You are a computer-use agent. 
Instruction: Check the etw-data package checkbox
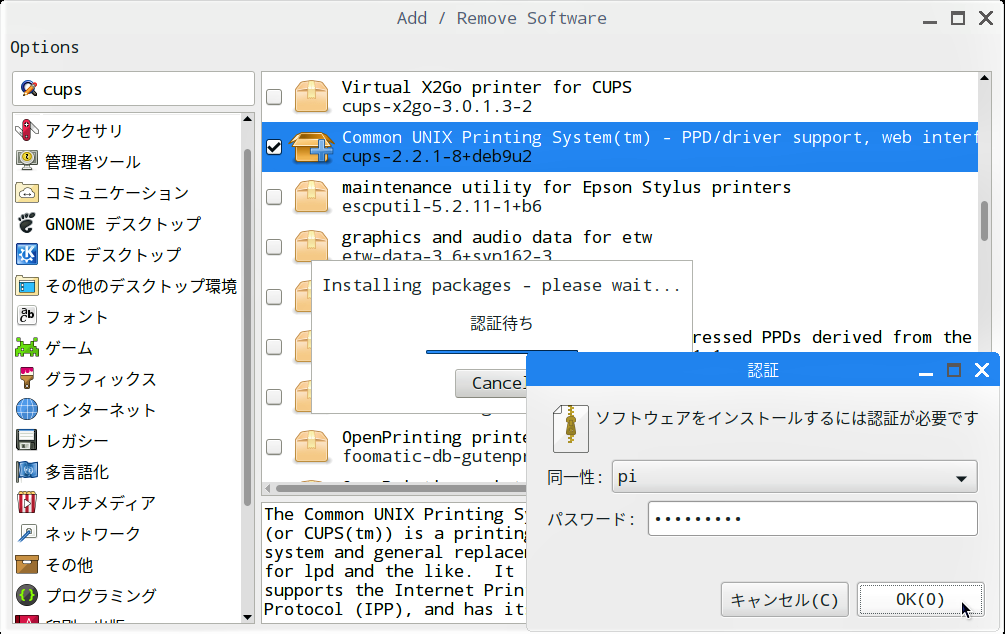click(x=274, y=246)
